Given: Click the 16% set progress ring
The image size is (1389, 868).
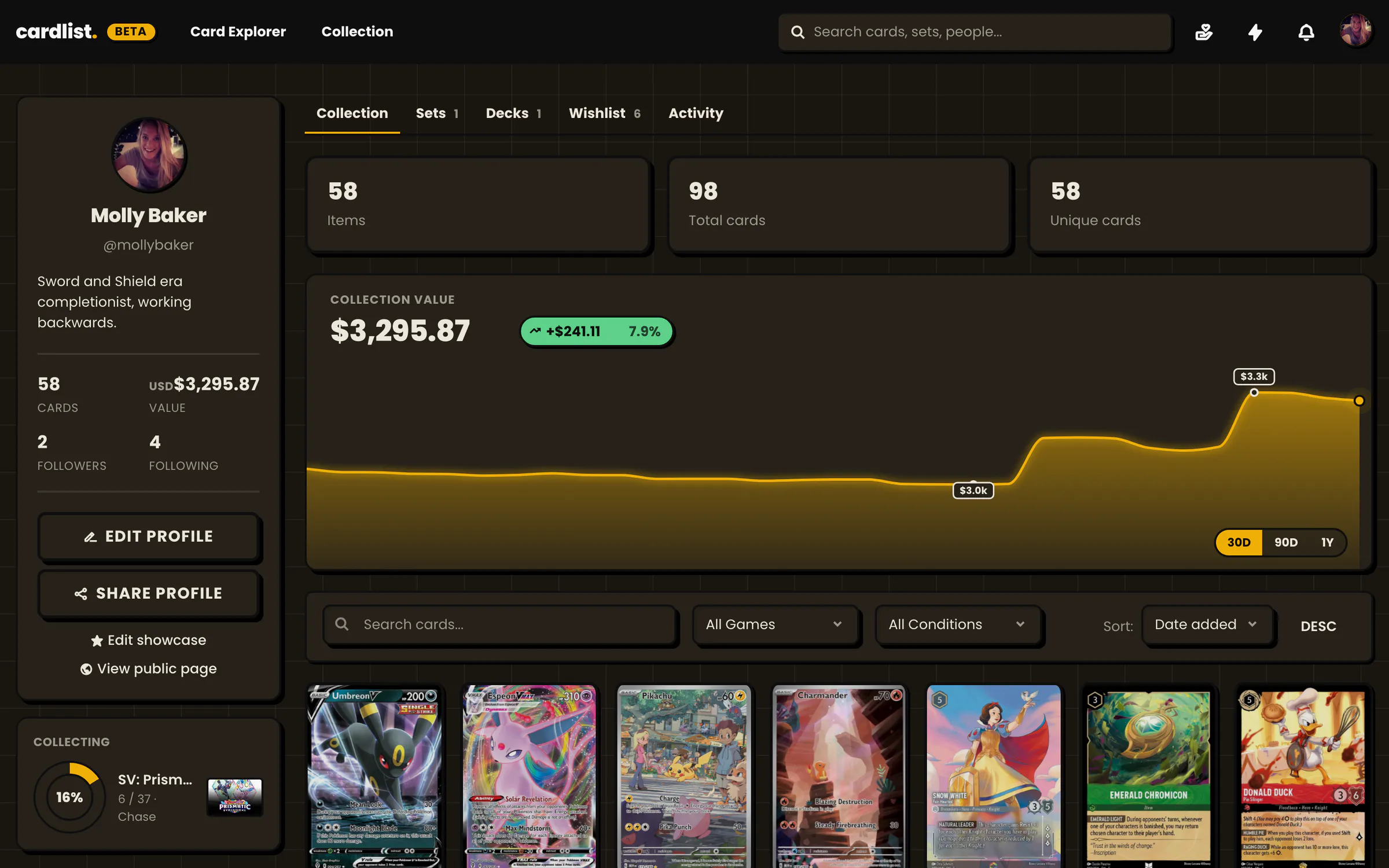Looking at the screenshot, I should [69, 797].
